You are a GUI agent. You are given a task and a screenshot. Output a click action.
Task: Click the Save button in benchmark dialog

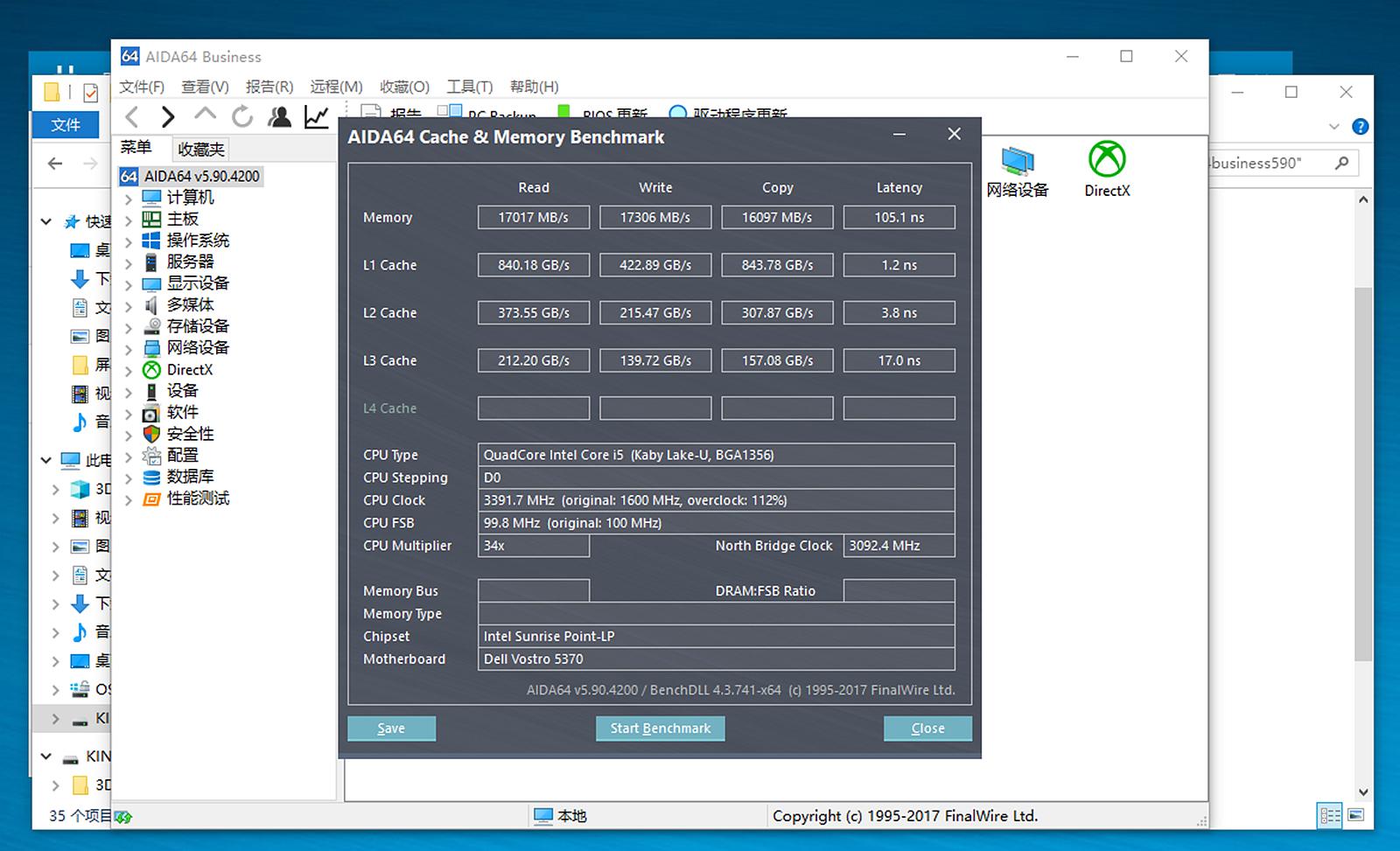tap(391, 729)
